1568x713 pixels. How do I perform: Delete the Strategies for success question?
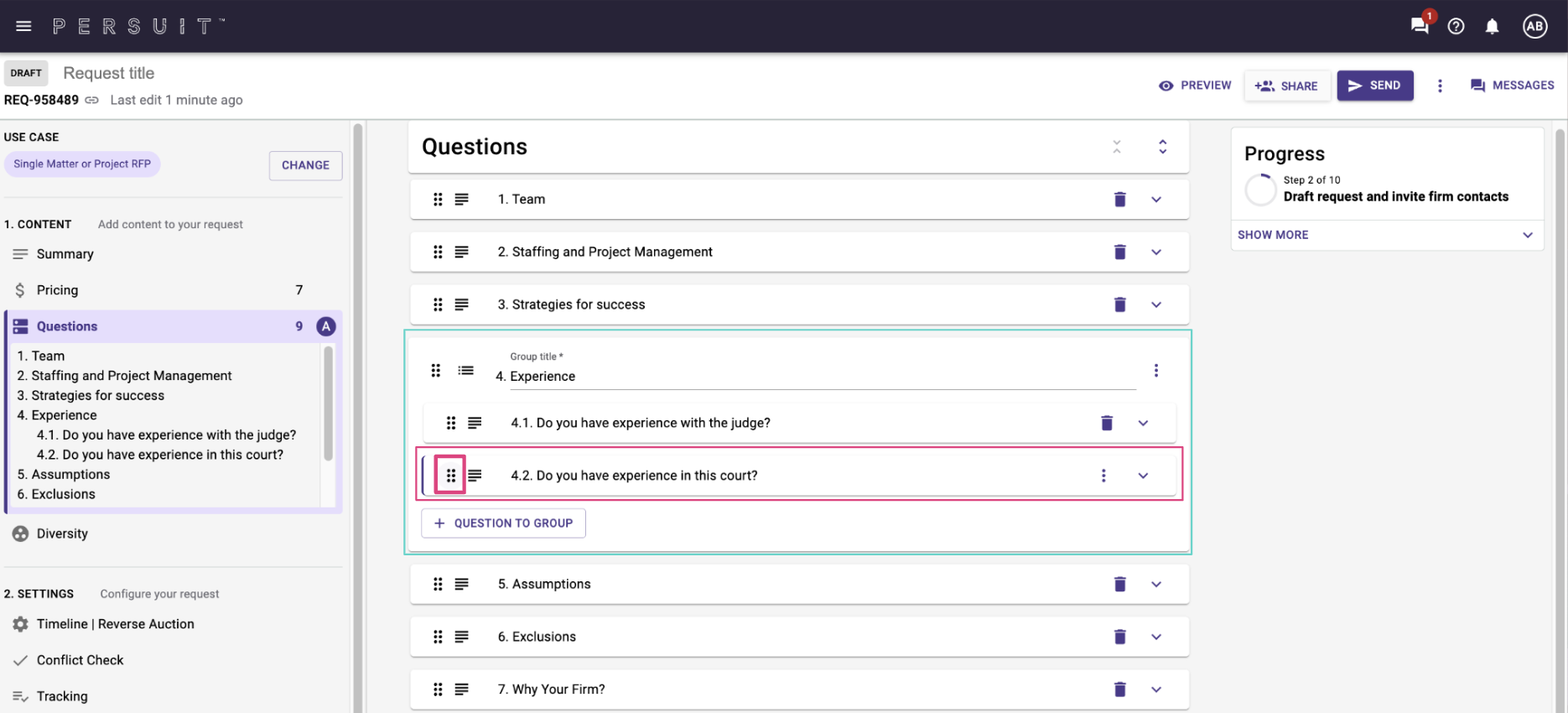click(x=1119, y=304)
